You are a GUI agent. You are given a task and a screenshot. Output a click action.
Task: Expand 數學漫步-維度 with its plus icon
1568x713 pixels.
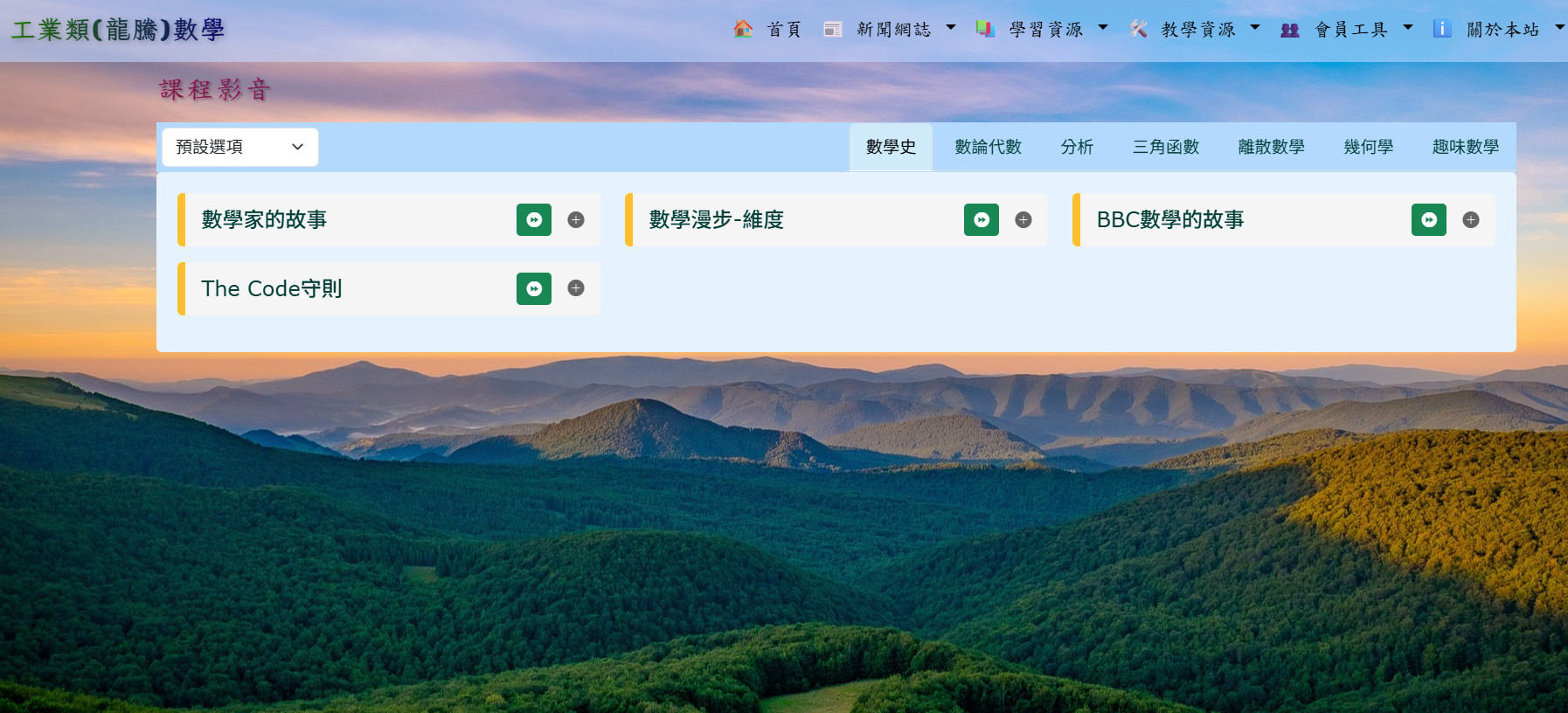click(x=1023, y=220)
